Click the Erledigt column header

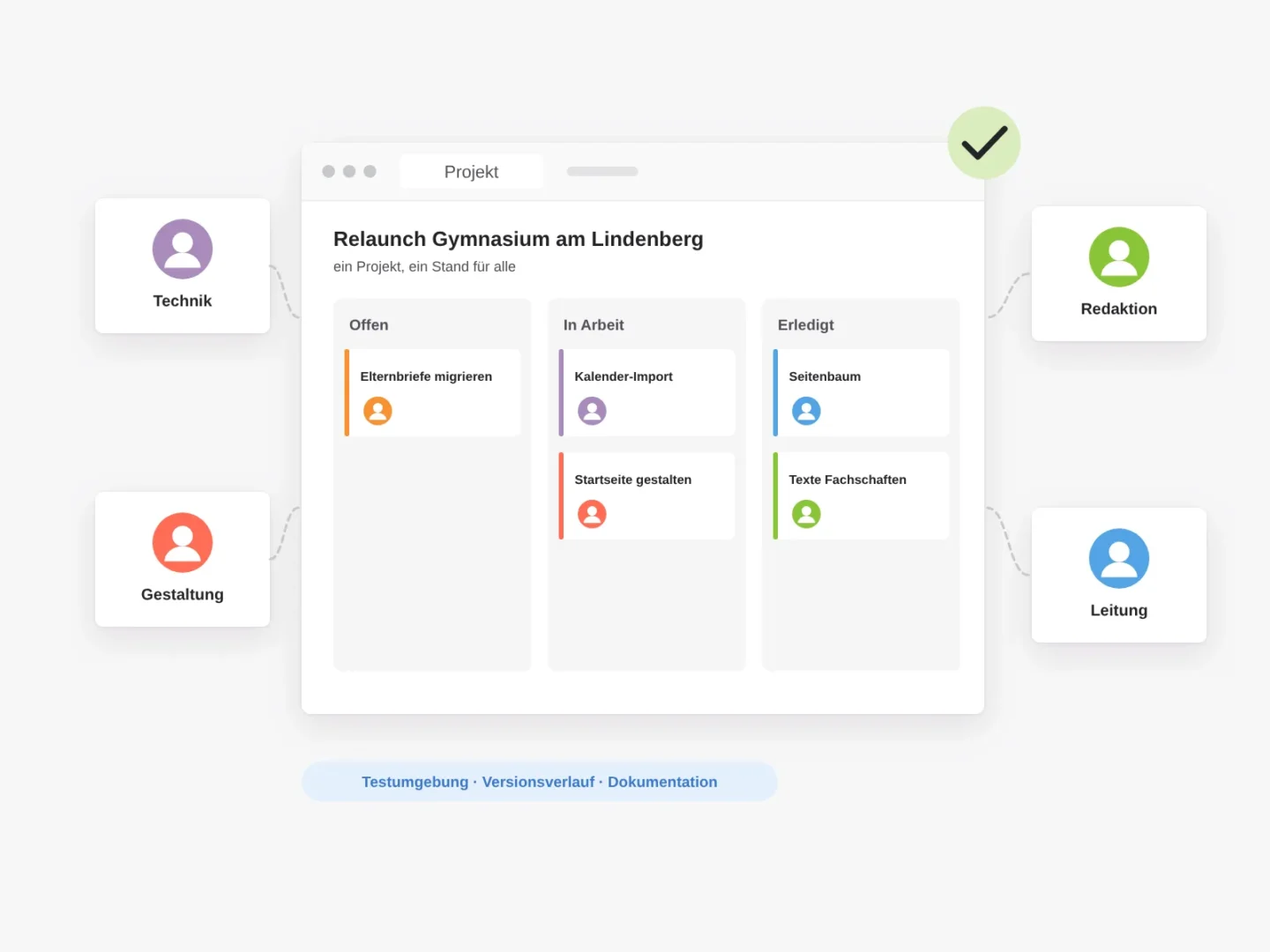(x=806, y=325)
